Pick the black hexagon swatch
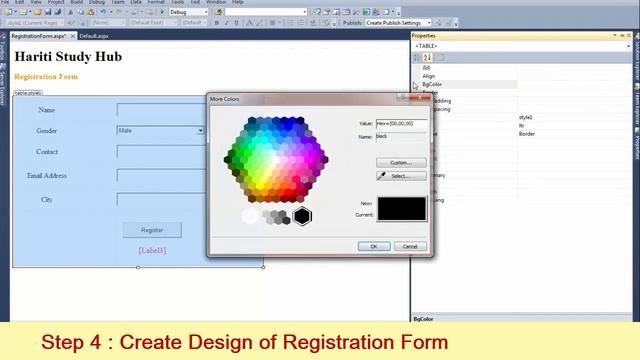640x360 pixels. click(x=302, y=216)
